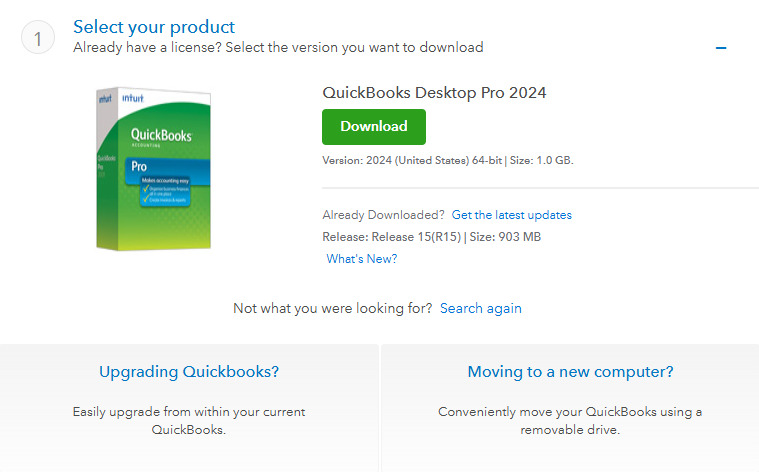The width and height of the screenshot is (759, 472).
Task: Open the What's New? link
Action: 362,259
